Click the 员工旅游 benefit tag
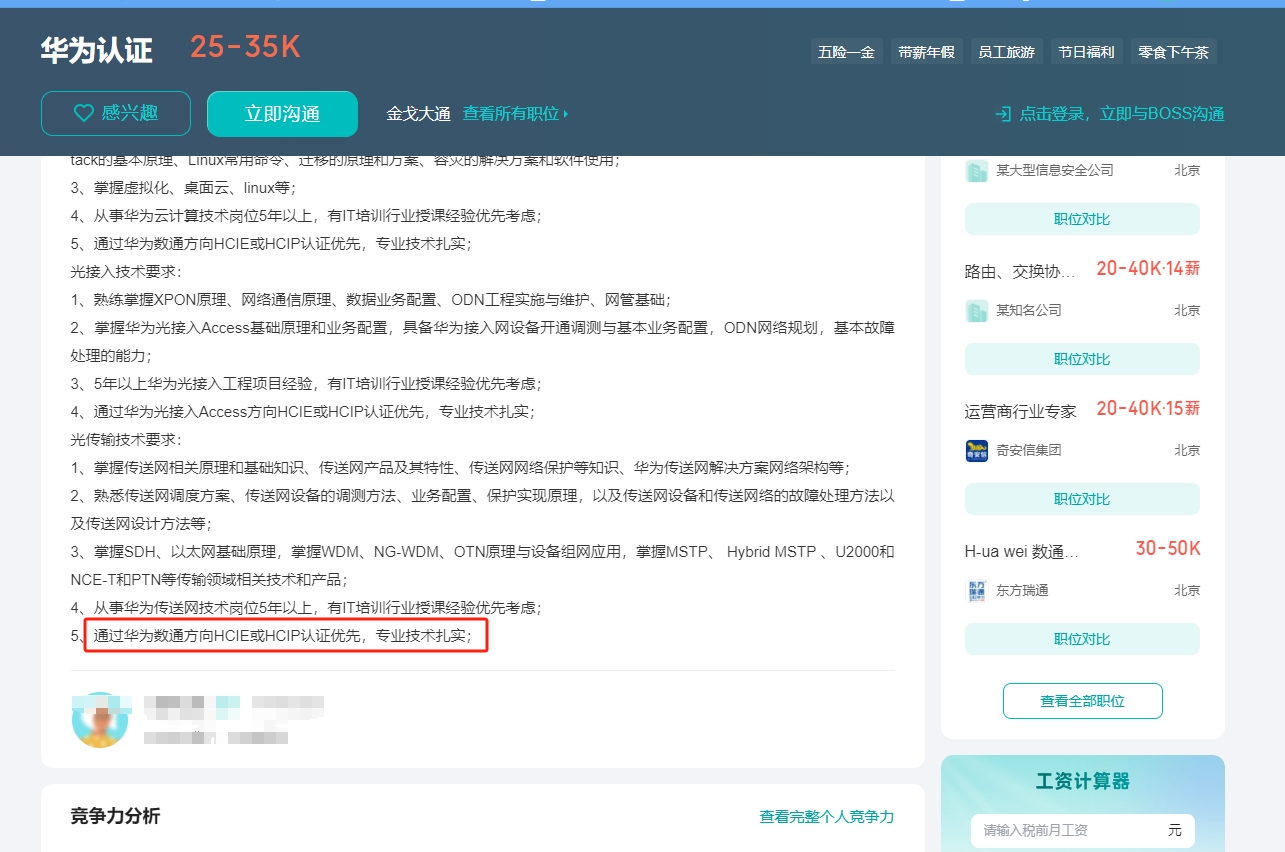The height and width of the screenshot is (852, 1285). [1006, 52]
